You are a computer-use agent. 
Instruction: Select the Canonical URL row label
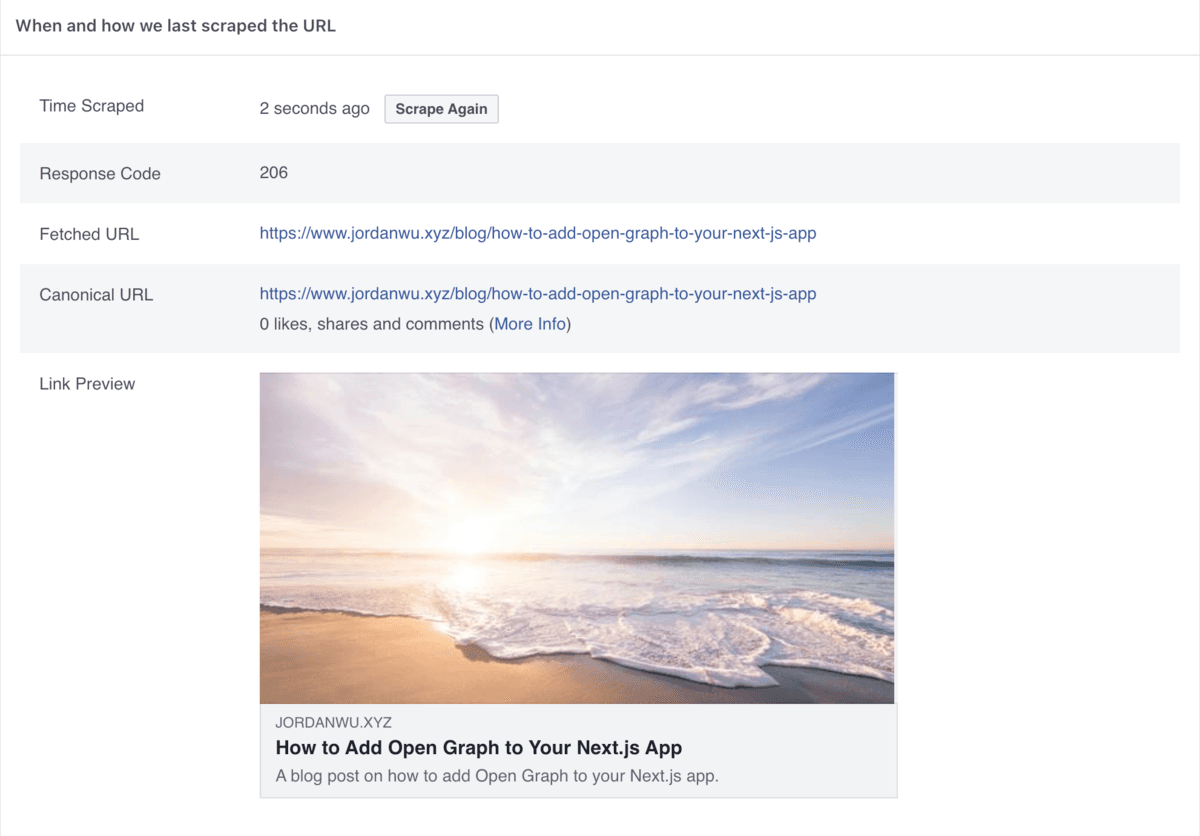coord(96,294)
